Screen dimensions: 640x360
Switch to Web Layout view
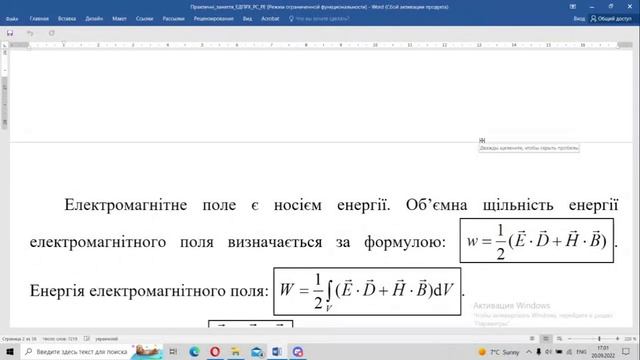[x=559, y=339]
